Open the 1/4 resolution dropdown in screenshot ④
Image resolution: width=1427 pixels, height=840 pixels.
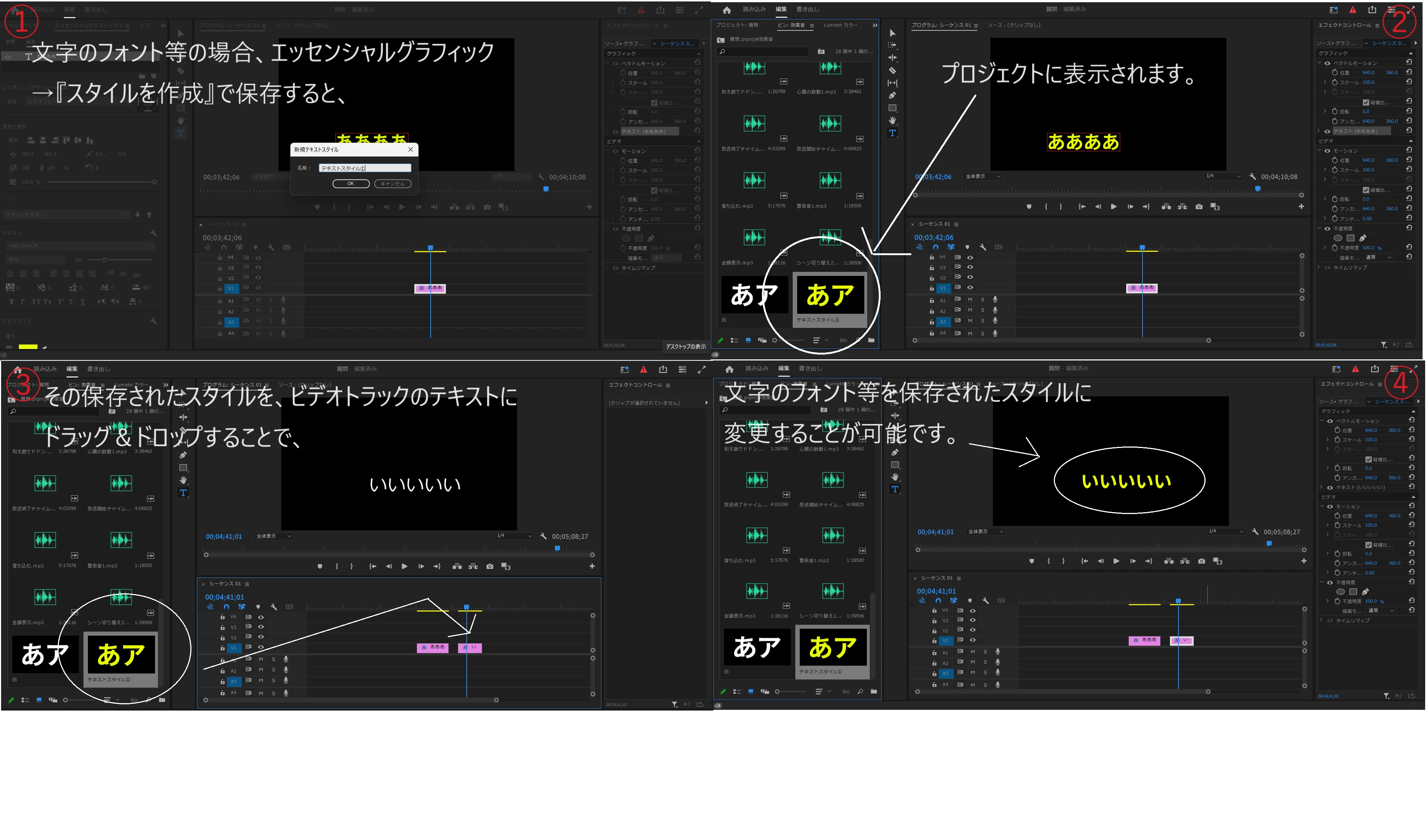[x=1226, y=531]
